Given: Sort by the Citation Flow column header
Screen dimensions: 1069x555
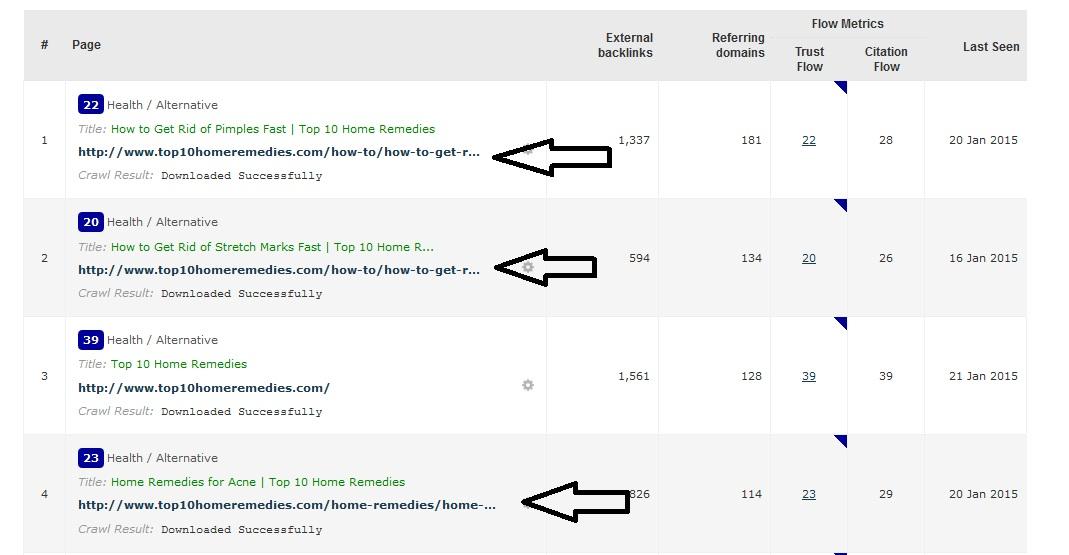Looking at the screenshot, I should coord(886,59).
